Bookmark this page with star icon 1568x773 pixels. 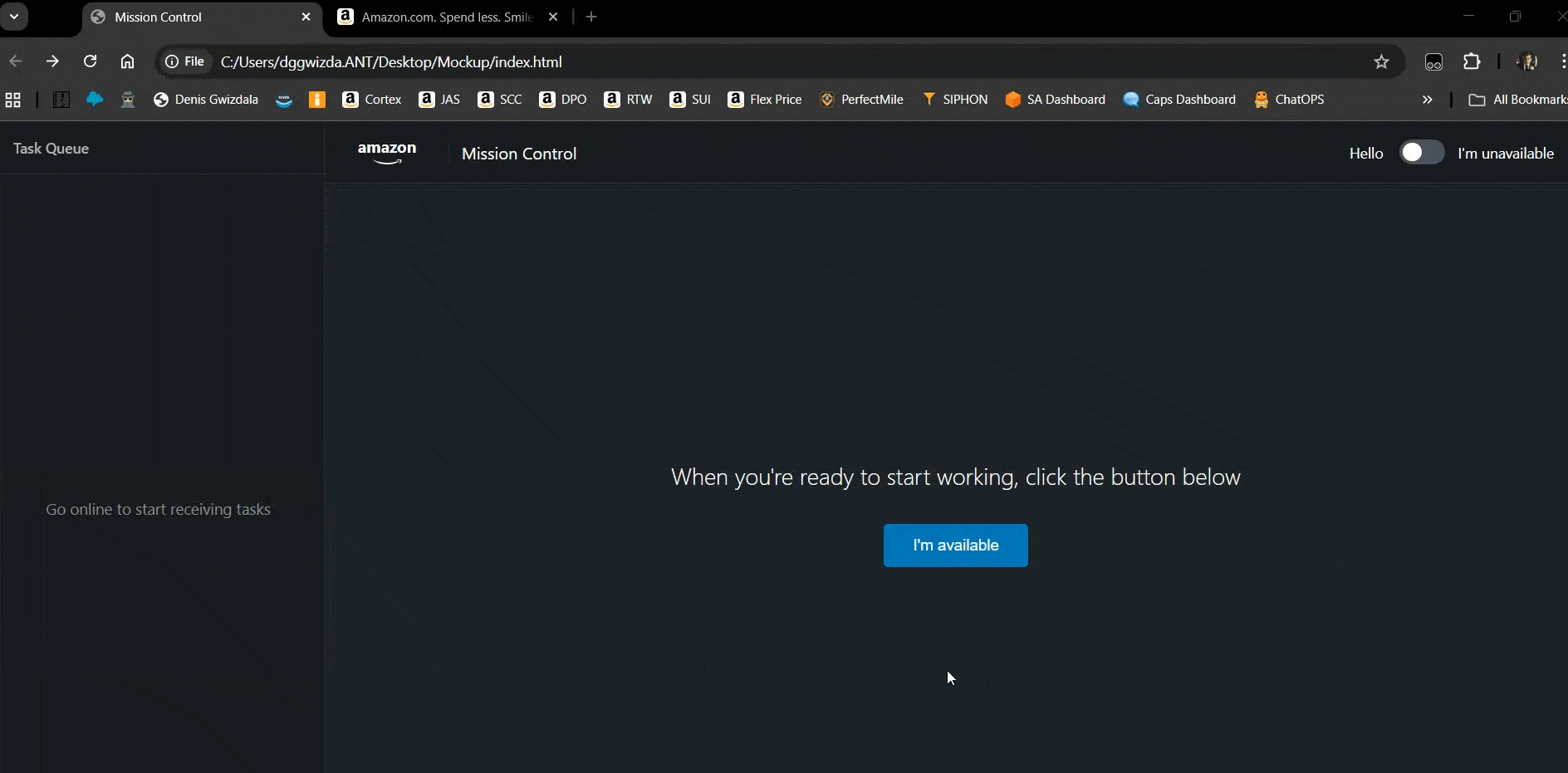click(x=1381, y=62)
